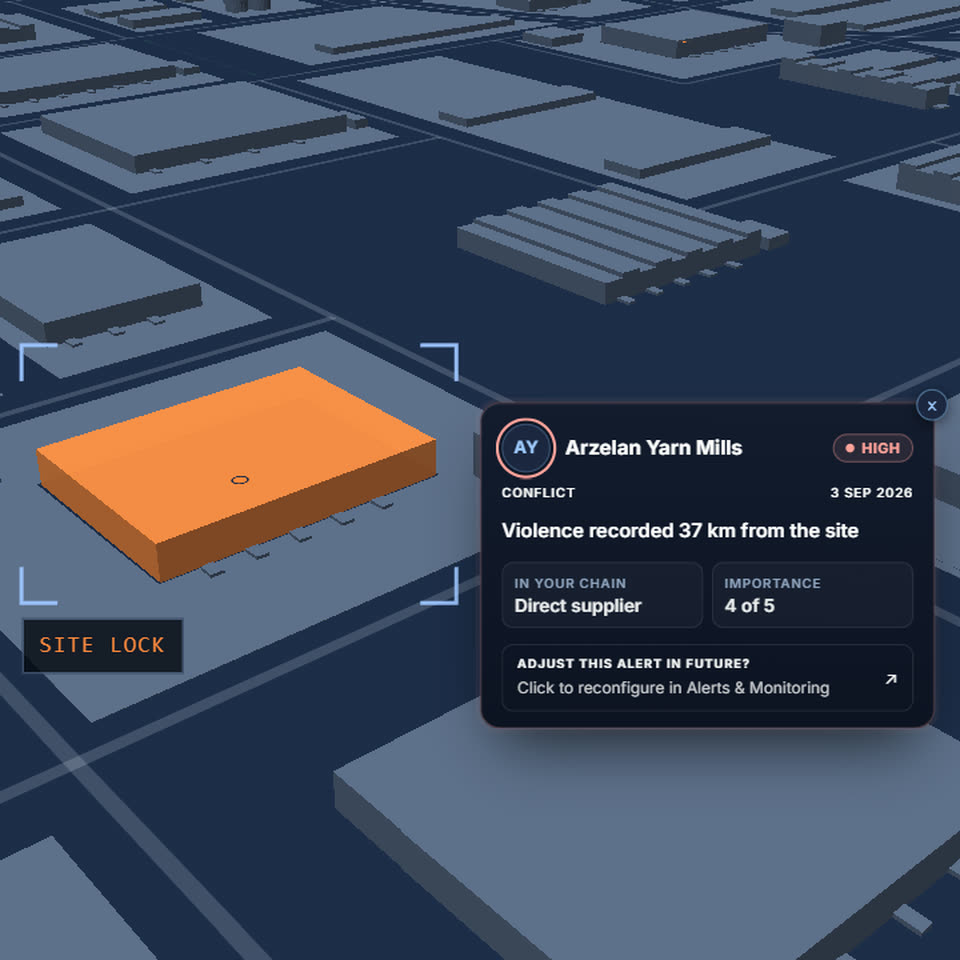Click the SITE LOCK label
The height and width of the screenshot is (960, 960).
pos(102,645)
